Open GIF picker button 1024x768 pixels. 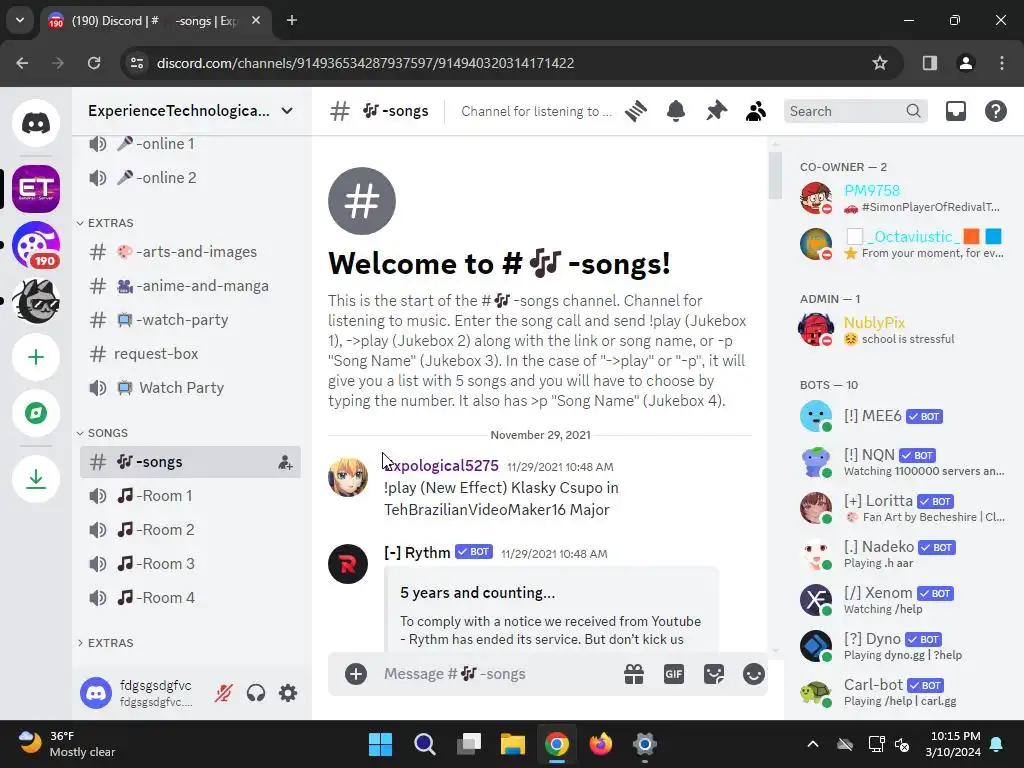[673, 674]
